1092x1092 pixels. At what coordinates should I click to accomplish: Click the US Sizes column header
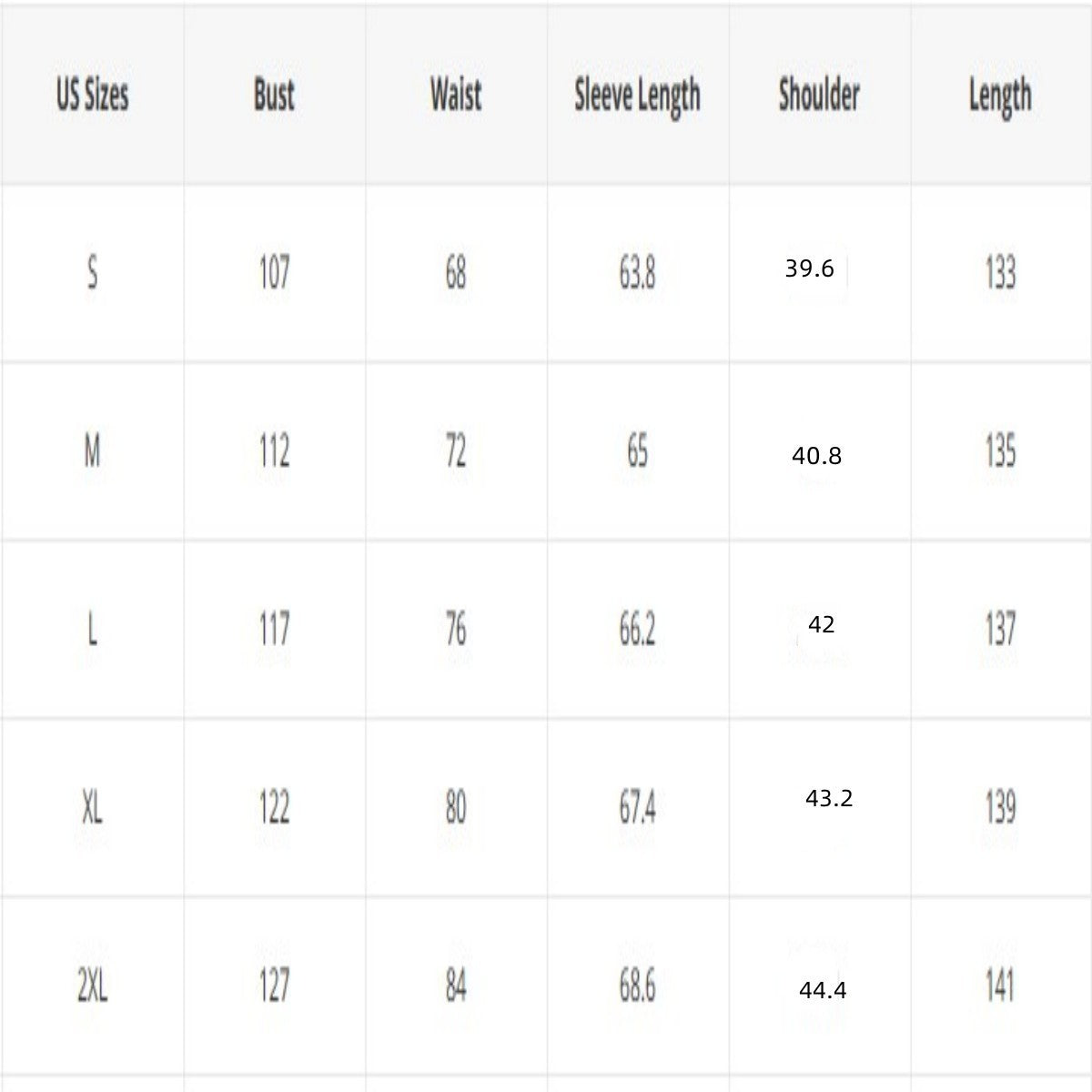[92, 95]
